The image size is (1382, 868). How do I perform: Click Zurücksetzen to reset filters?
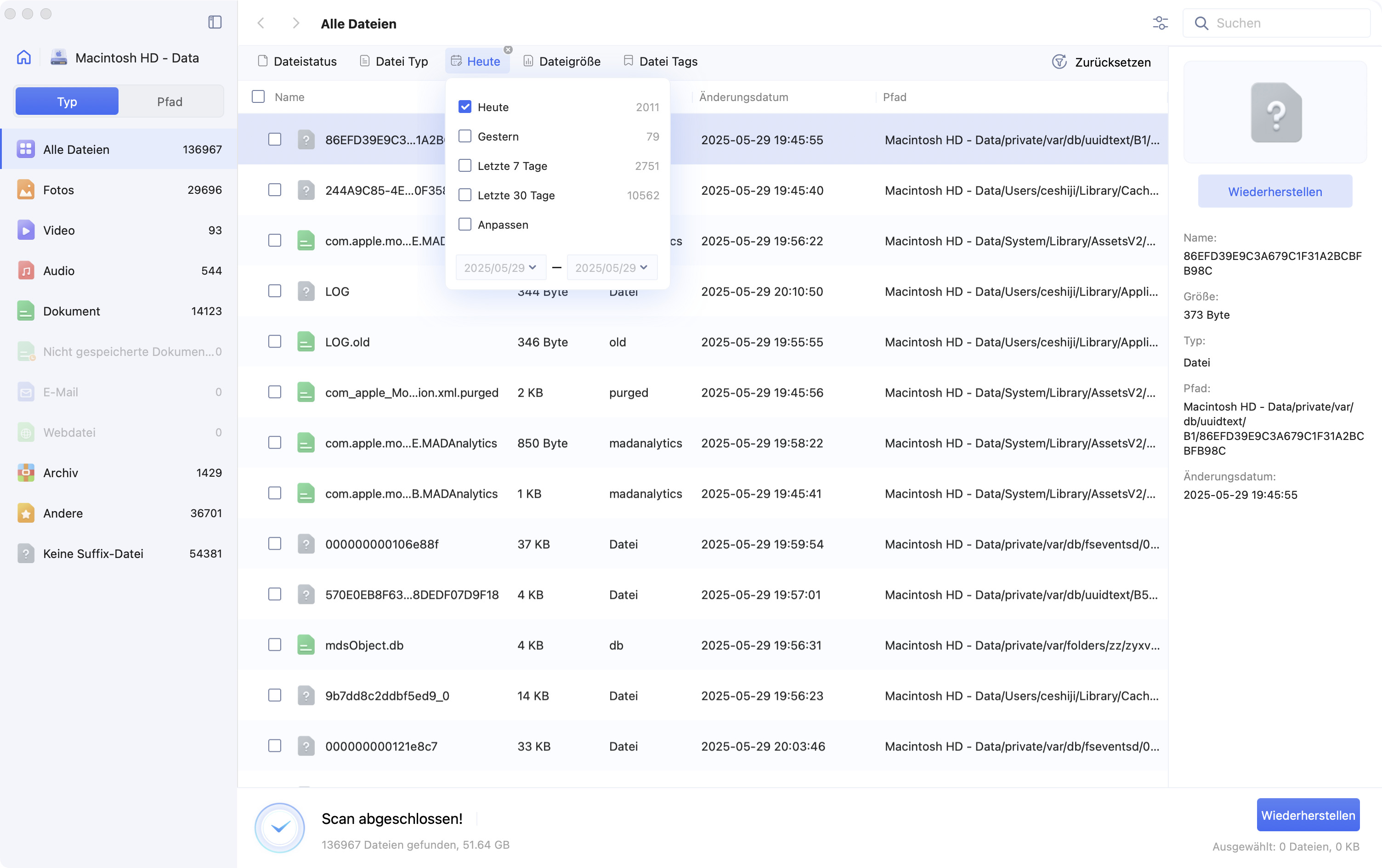(x=1101, y=62)
